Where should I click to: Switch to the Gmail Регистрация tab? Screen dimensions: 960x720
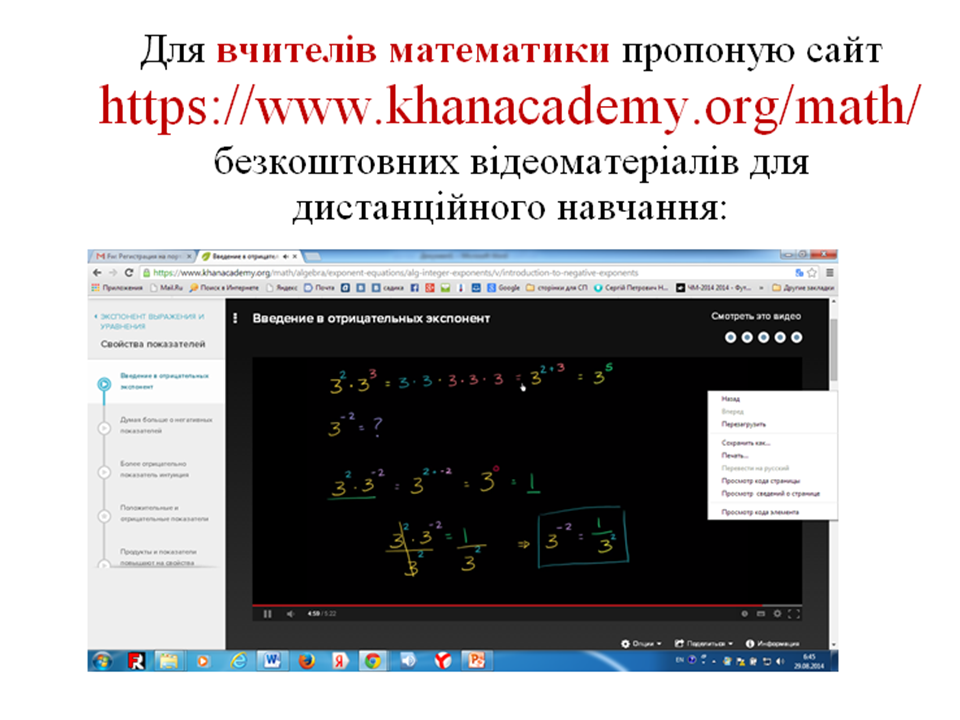pos(143,256)
